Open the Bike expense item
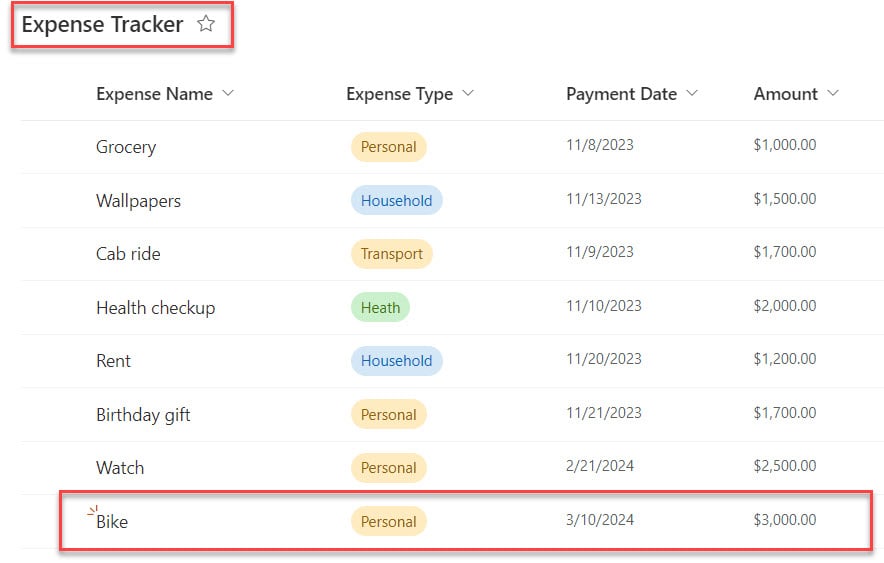 point(112,522)
